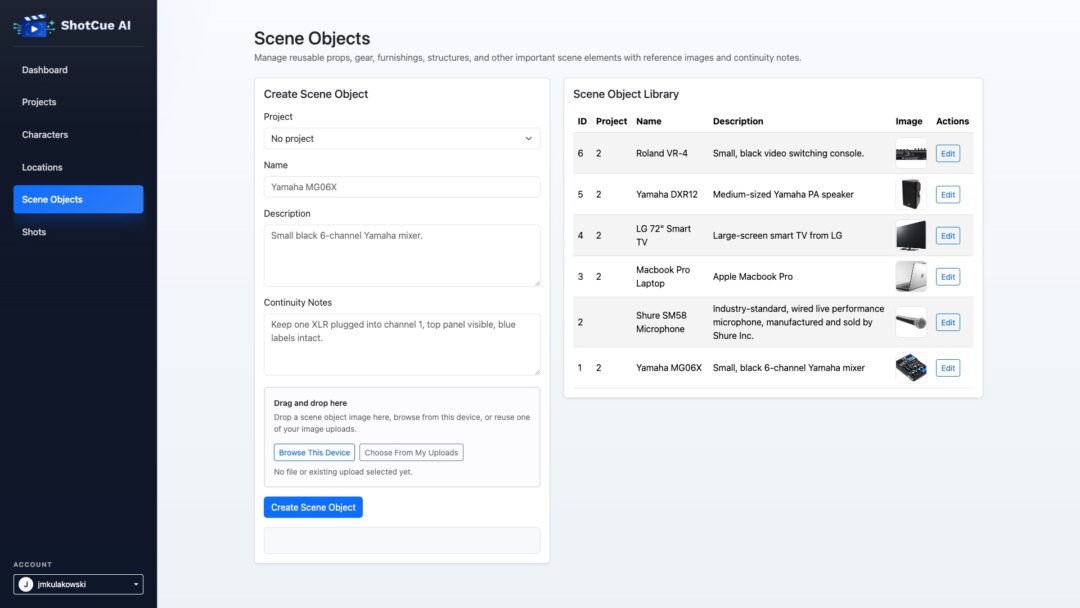This screenshot has height=608, width=1080.
Task: Open the Macbook Pro Laptop thumbnail
Action: [911, 277]
